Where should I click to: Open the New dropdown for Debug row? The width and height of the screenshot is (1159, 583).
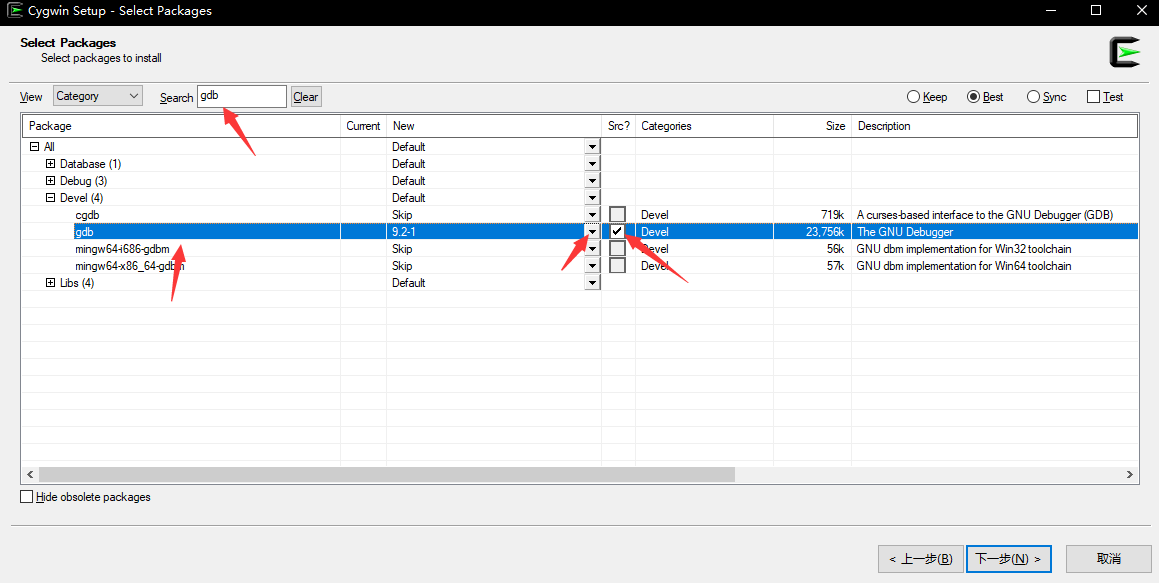[x=592, y=180]
